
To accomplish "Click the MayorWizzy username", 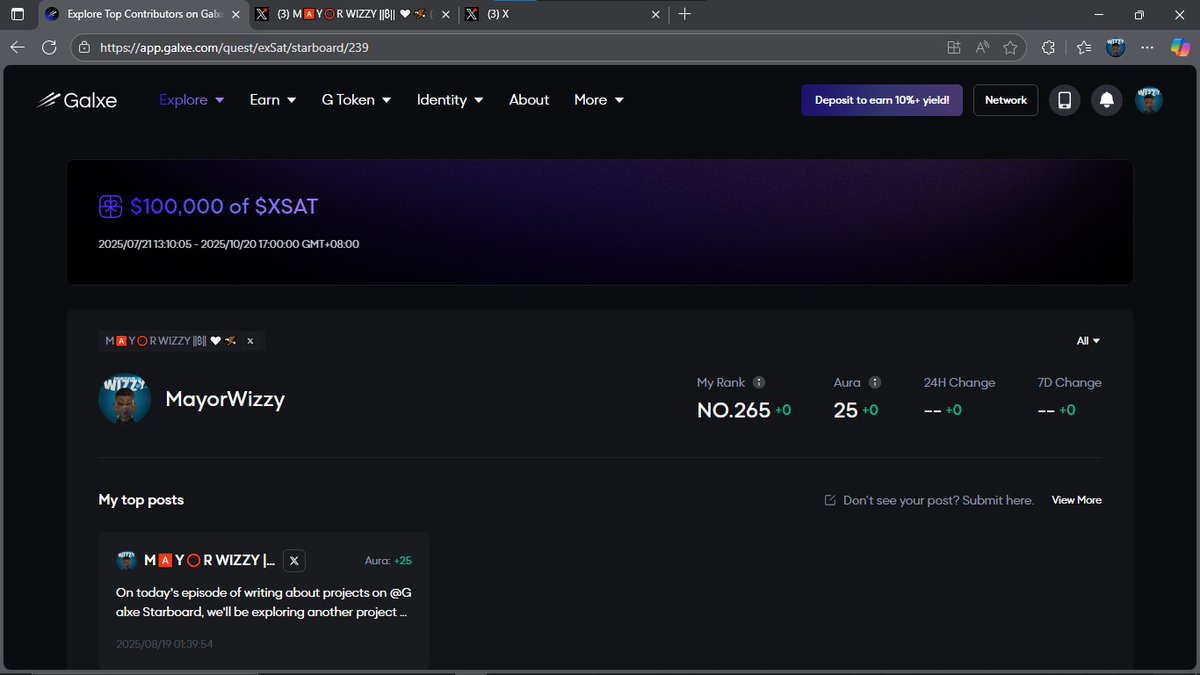I will pyautogui.click(x=225, y=399).
